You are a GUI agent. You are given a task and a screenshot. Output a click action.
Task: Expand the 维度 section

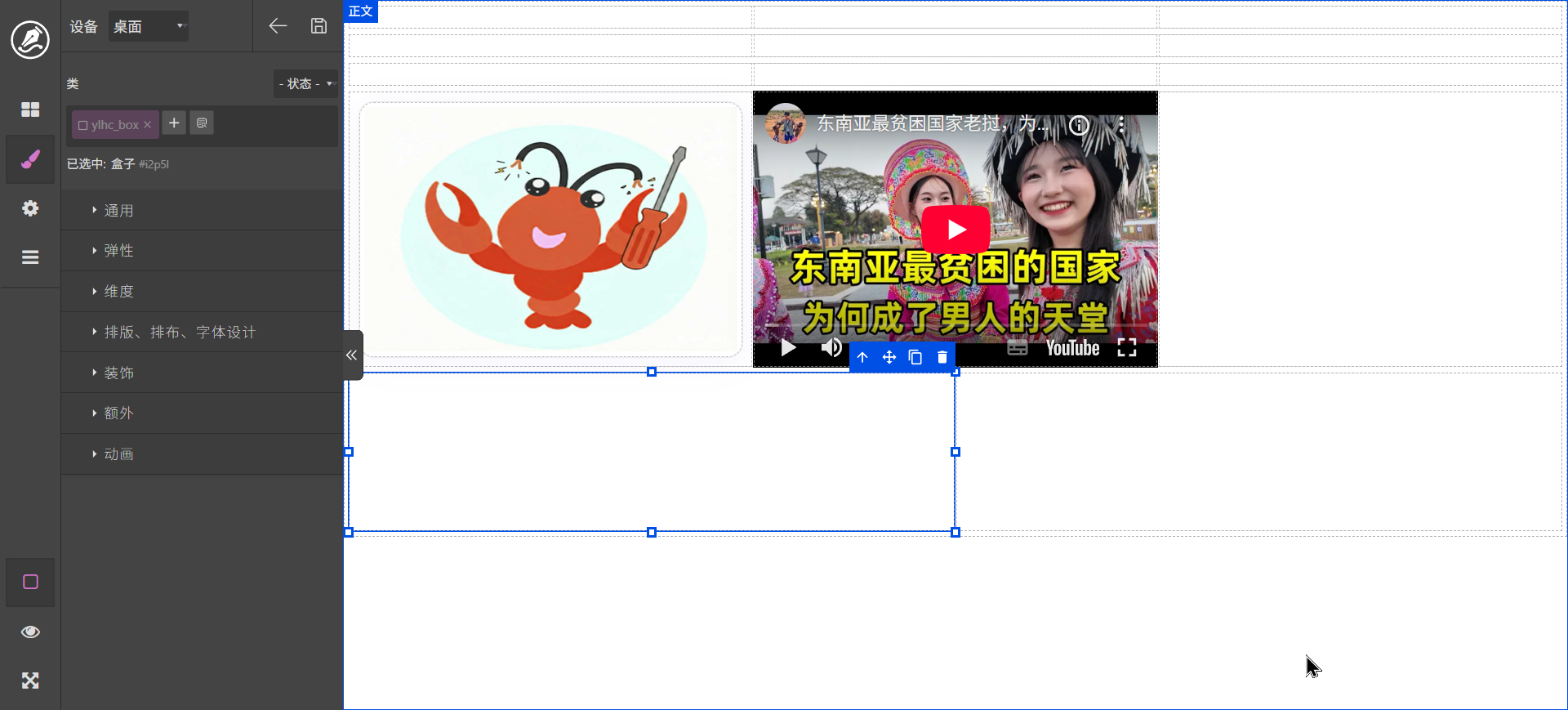(118, 292)
